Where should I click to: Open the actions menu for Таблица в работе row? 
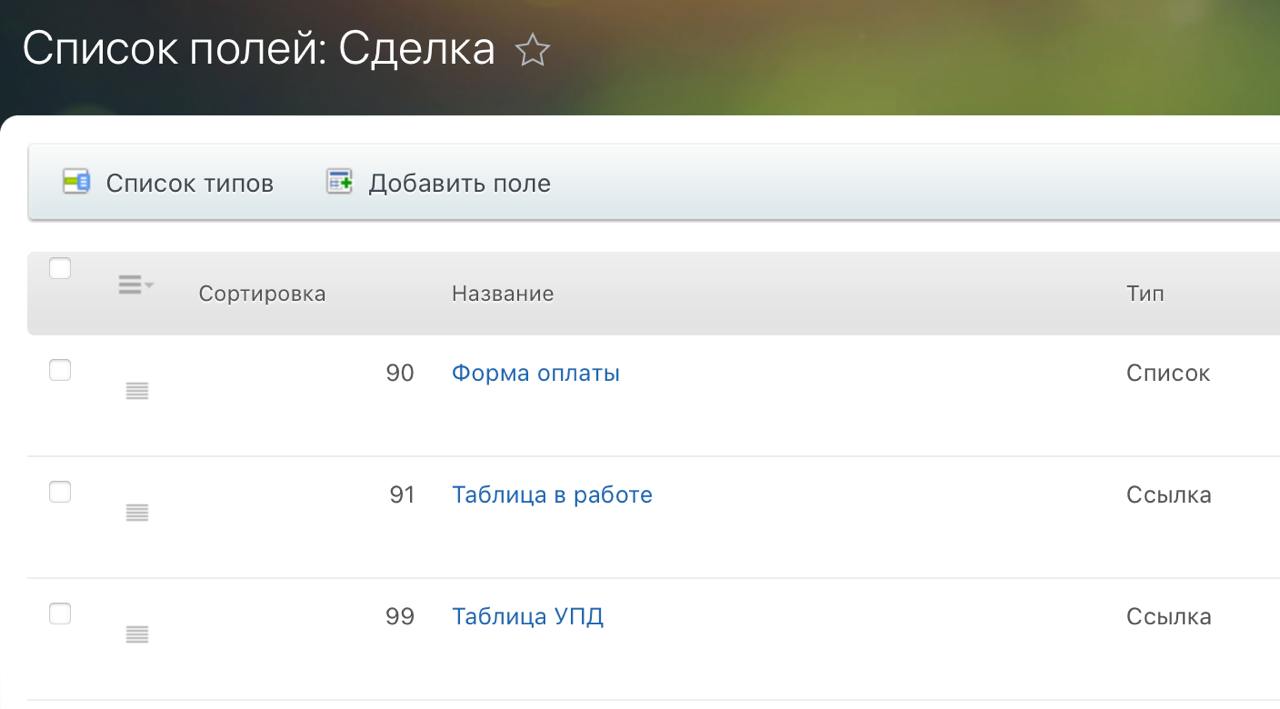137,513
